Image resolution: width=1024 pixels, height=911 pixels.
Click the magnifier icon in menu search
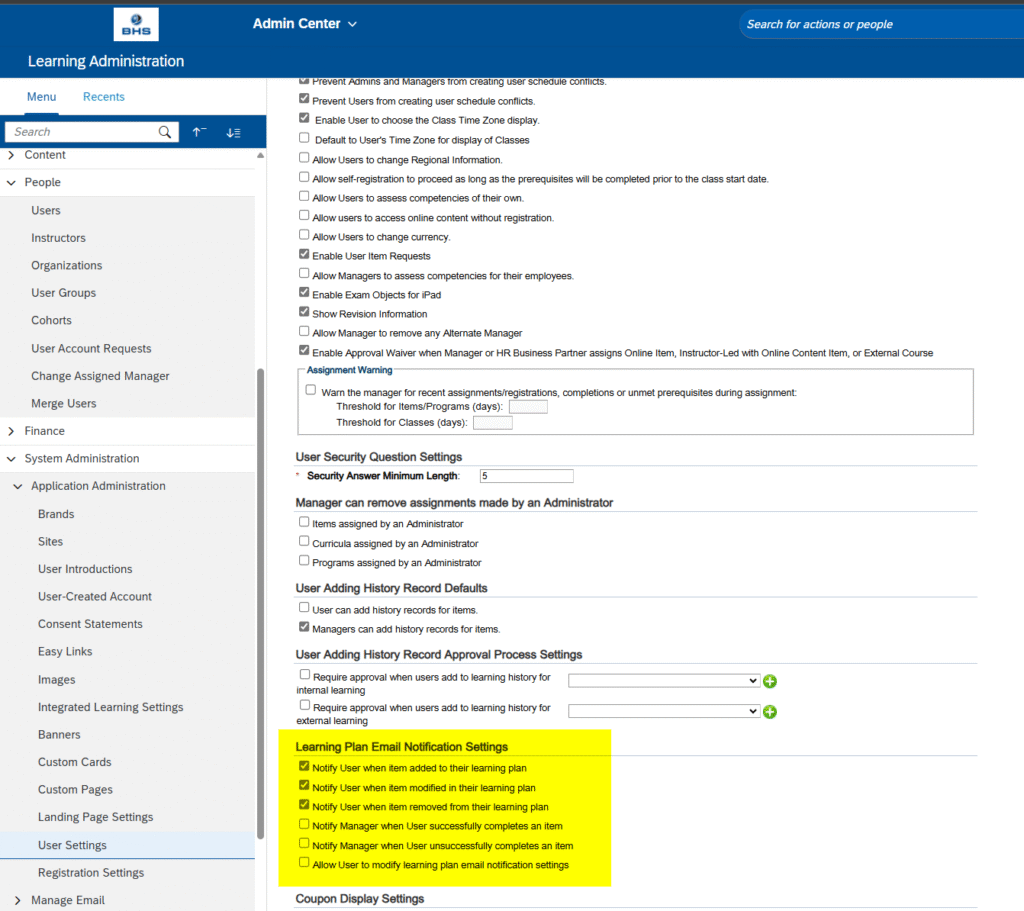click(165, 132)
